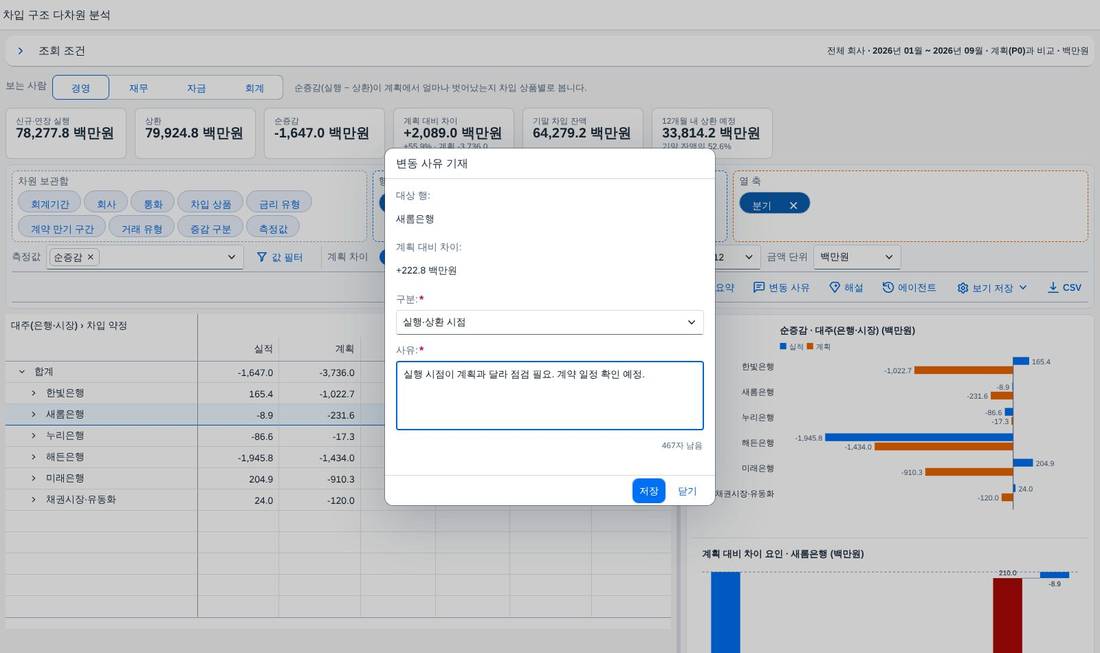
Task: Open the 12개월 내 상환 예정 card
Action: click(712, 133)
